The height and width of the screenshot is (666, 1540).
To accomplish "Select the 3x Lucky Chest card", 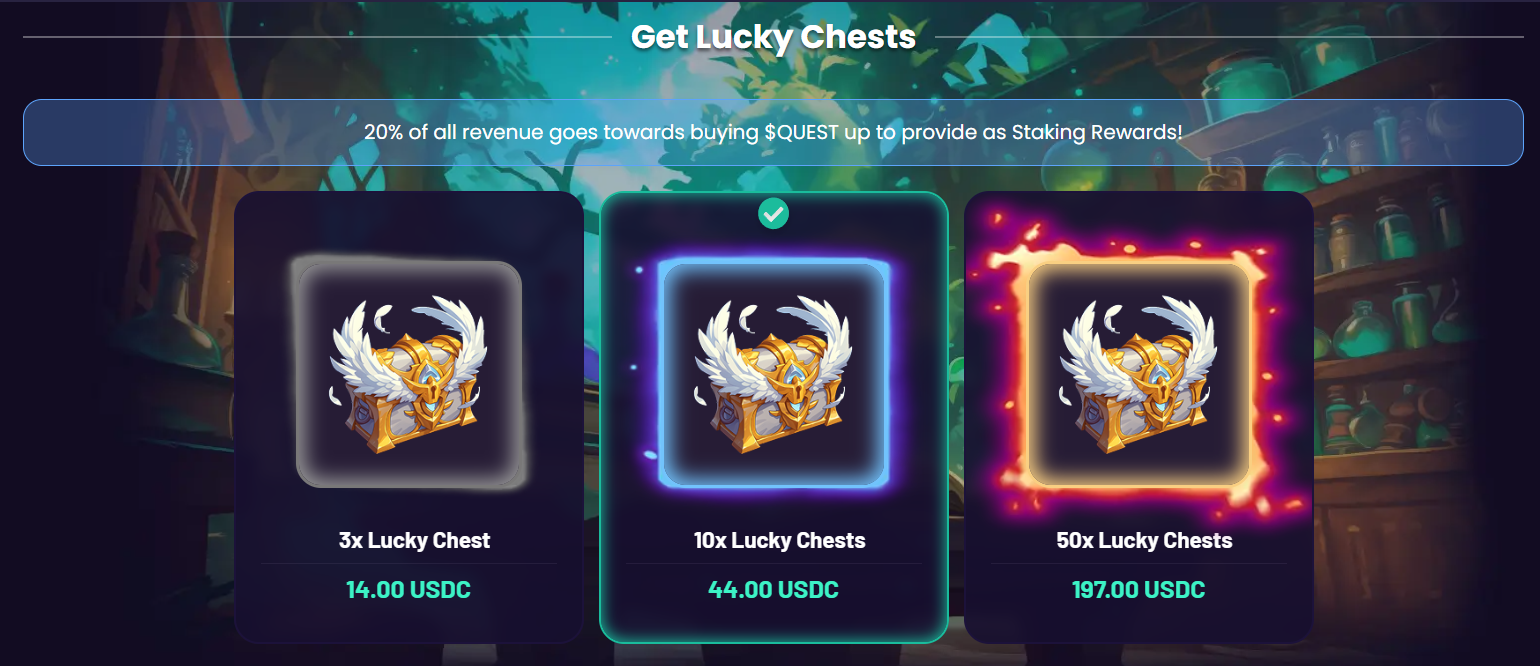I will [408, 417].
